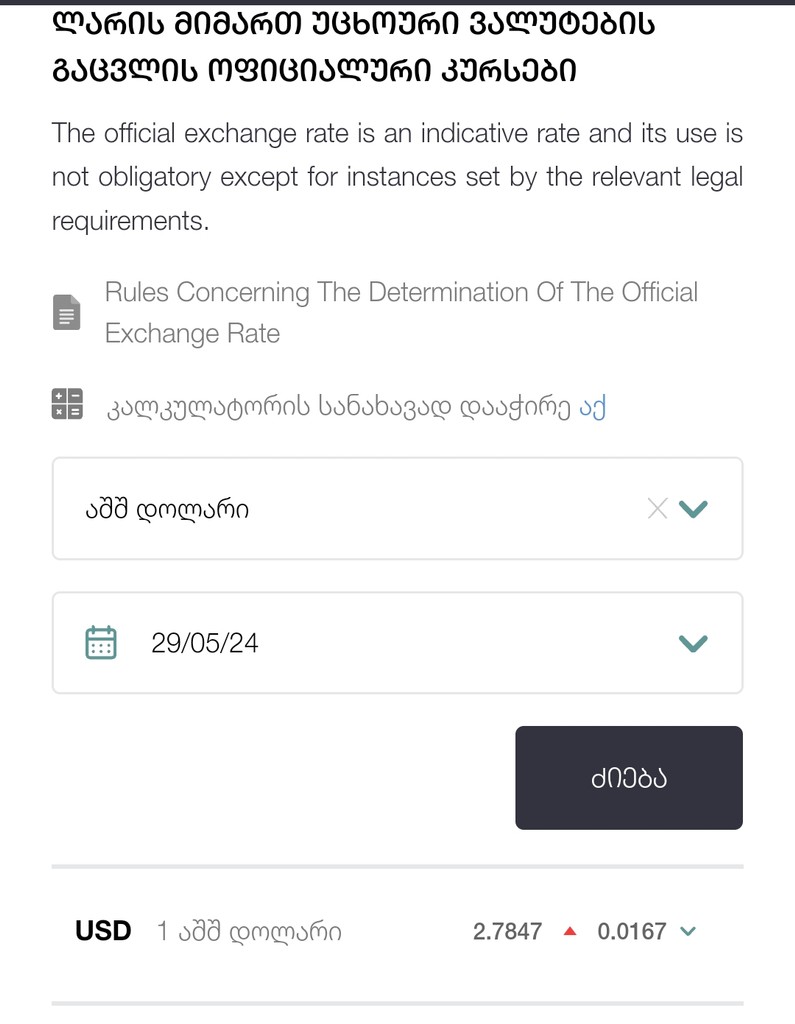The height and width of the screenshot is (1024, 795).
Task: Expand the USD row details chevron
Action: tap(688, 932)
